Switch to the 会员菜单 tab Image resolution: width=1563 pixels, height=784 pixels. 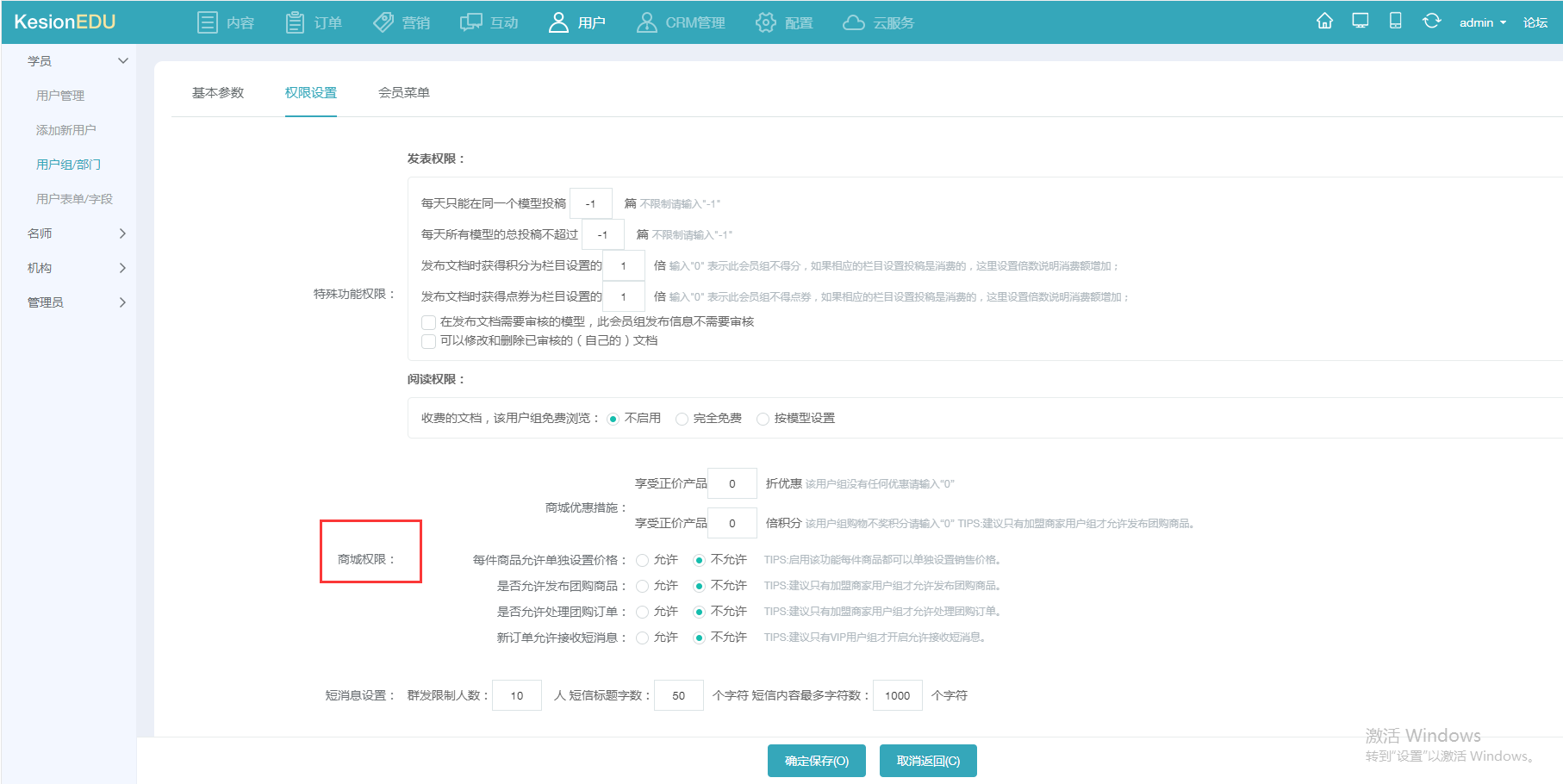coord(404,92)
